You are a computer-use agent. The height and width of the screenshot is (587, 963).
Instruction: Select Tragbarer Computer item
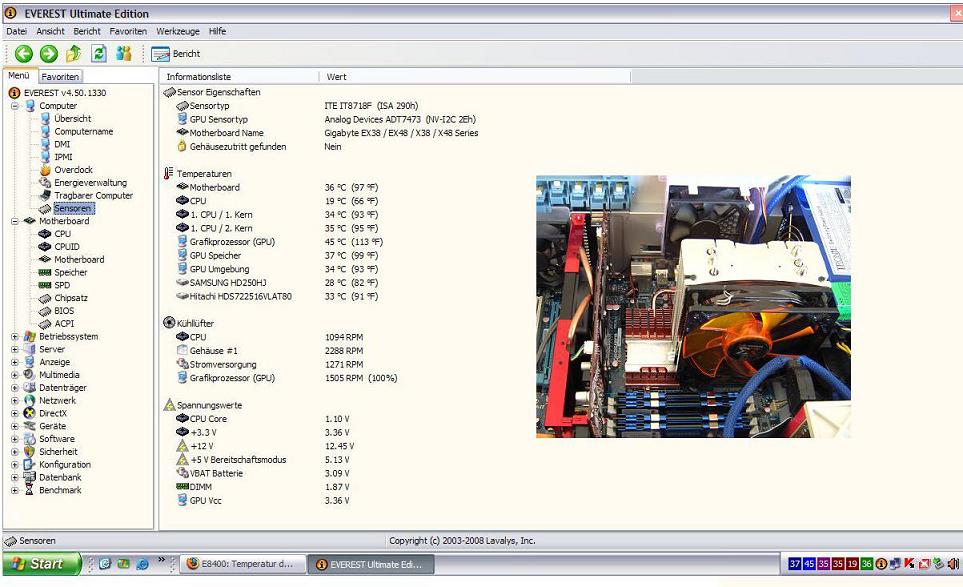pos(93,195)
